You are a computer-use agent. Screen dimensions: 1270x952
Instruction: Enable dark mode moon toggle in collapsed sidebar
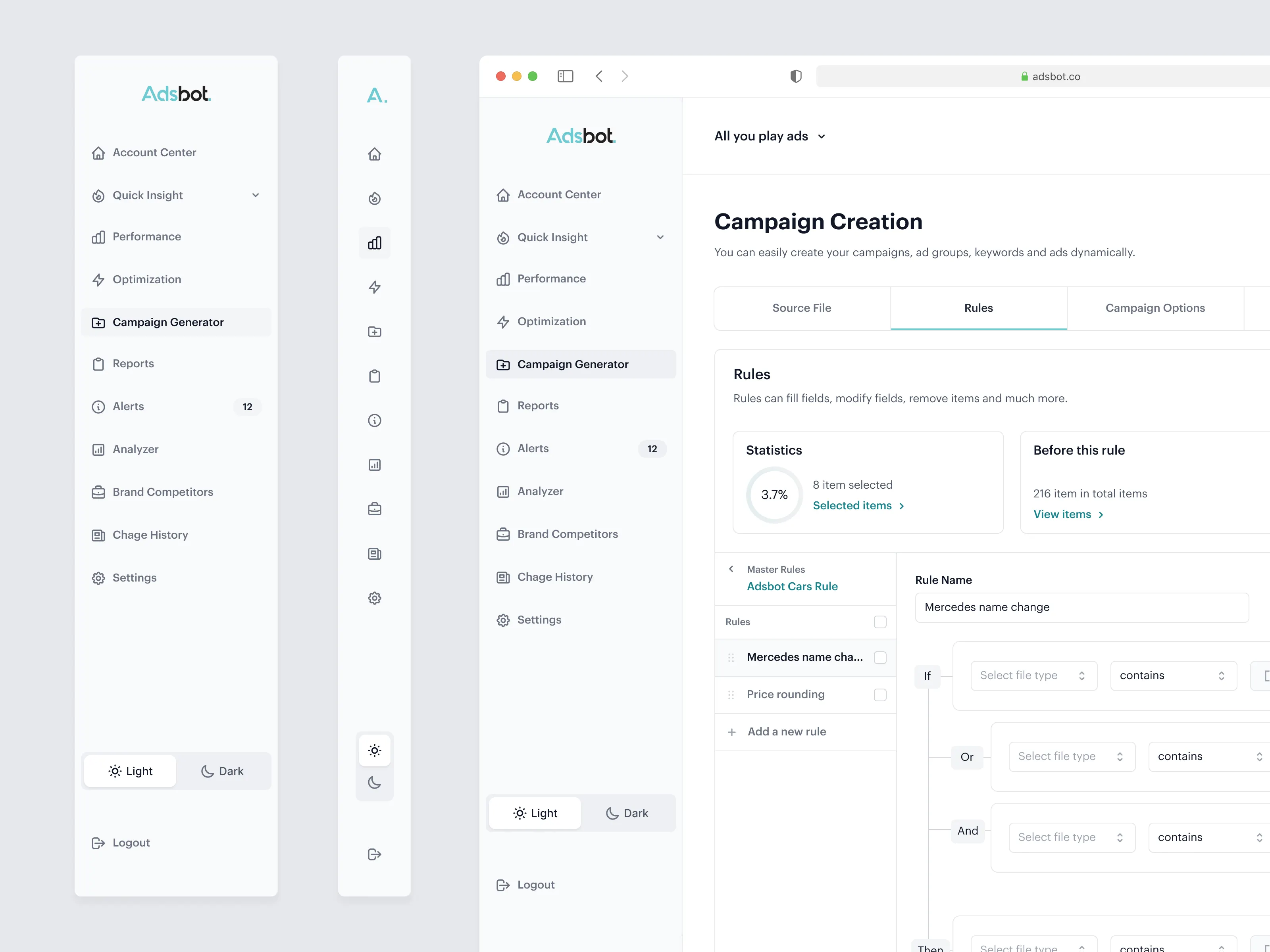click(x=374, y=783)
